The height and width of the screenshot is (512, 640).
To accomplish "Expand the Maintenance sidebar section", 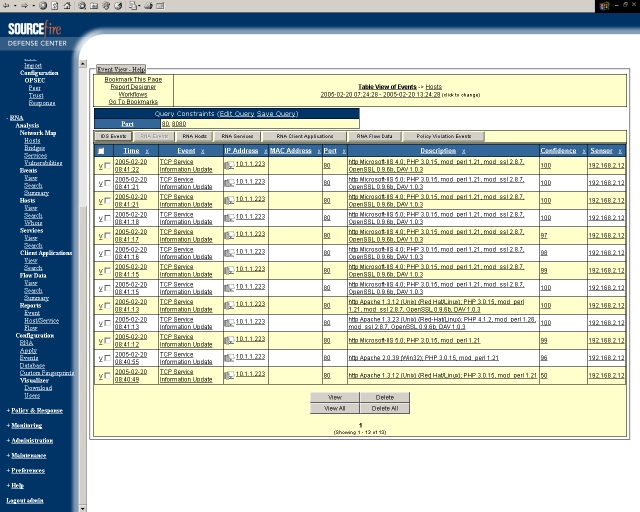I will pos(27,456).
